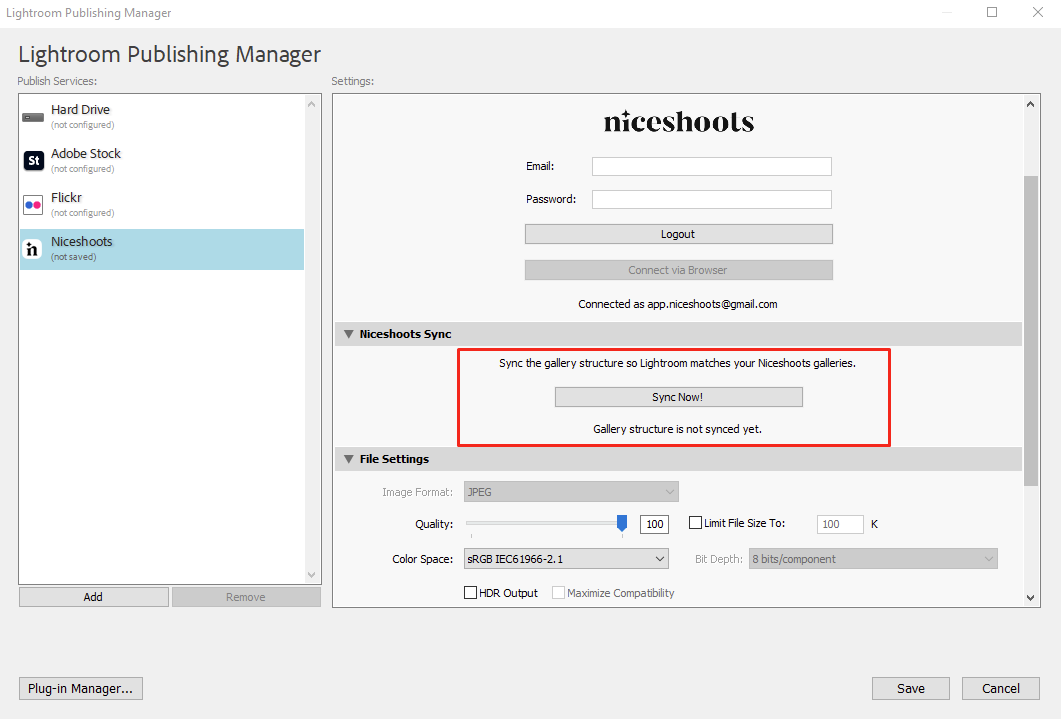Click the file size limit field
This screenshot has height=719, width=1061.
pos(840,524)
